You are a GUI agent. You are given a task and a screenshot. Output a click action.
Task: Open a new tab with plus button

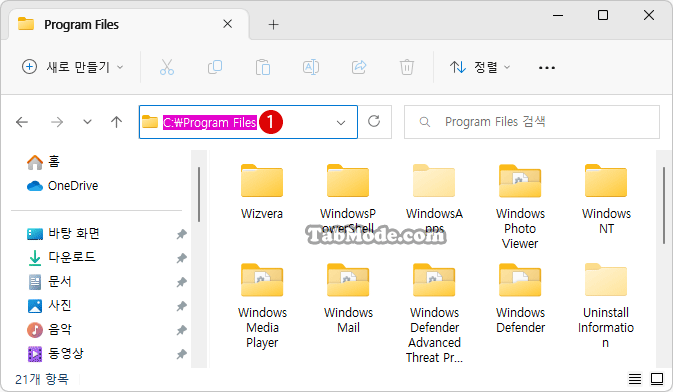[x=273, y=25]
